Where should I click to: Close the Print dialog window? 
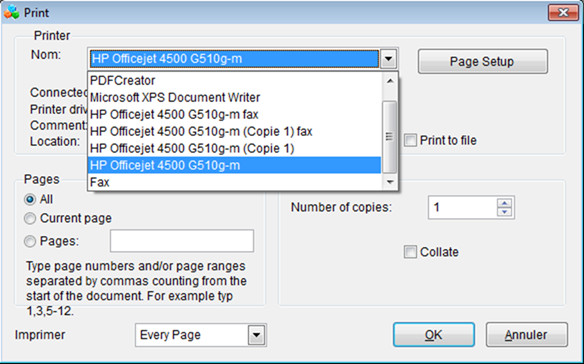point(563,13)
